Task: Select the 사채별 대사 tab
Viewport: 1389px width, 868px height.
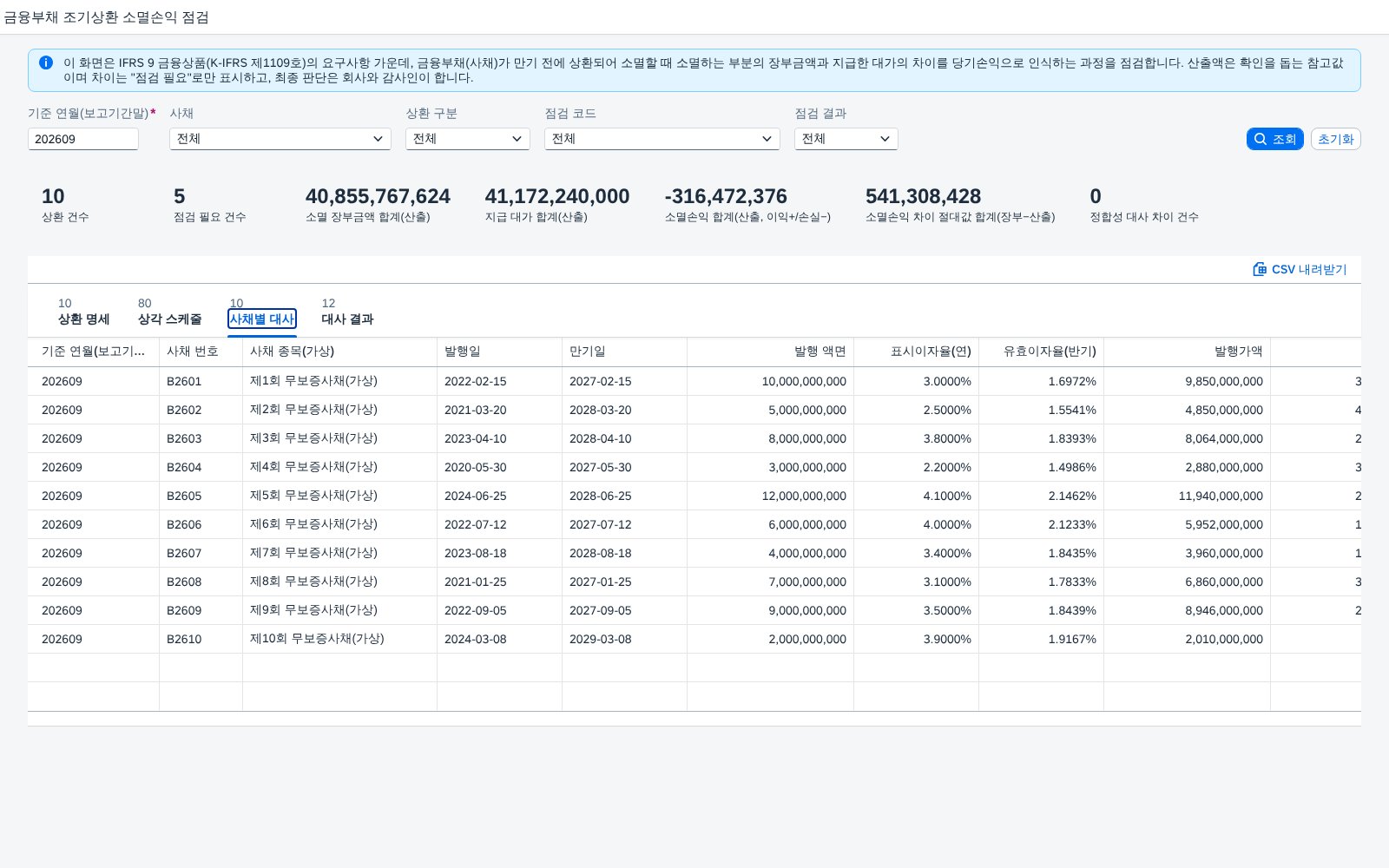Action: 262,319
